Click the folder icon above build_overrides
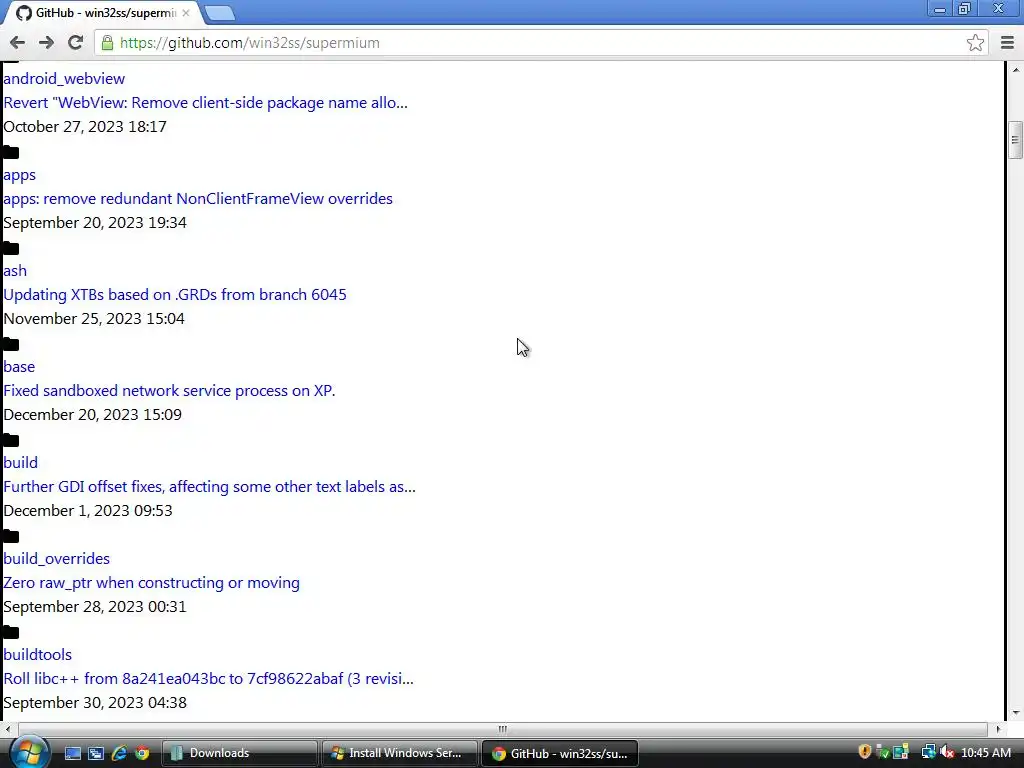Image resolution: width=1024 pixels, height=768 pixels. pyautogui.click(x=10, y=537)
